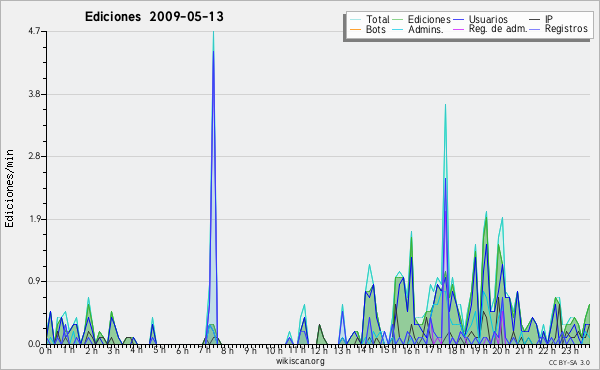Click the chart title 'Ediciones 2009-05-13'
The width and height of the screenshot is (600, 370).
[x=154, y=17]
